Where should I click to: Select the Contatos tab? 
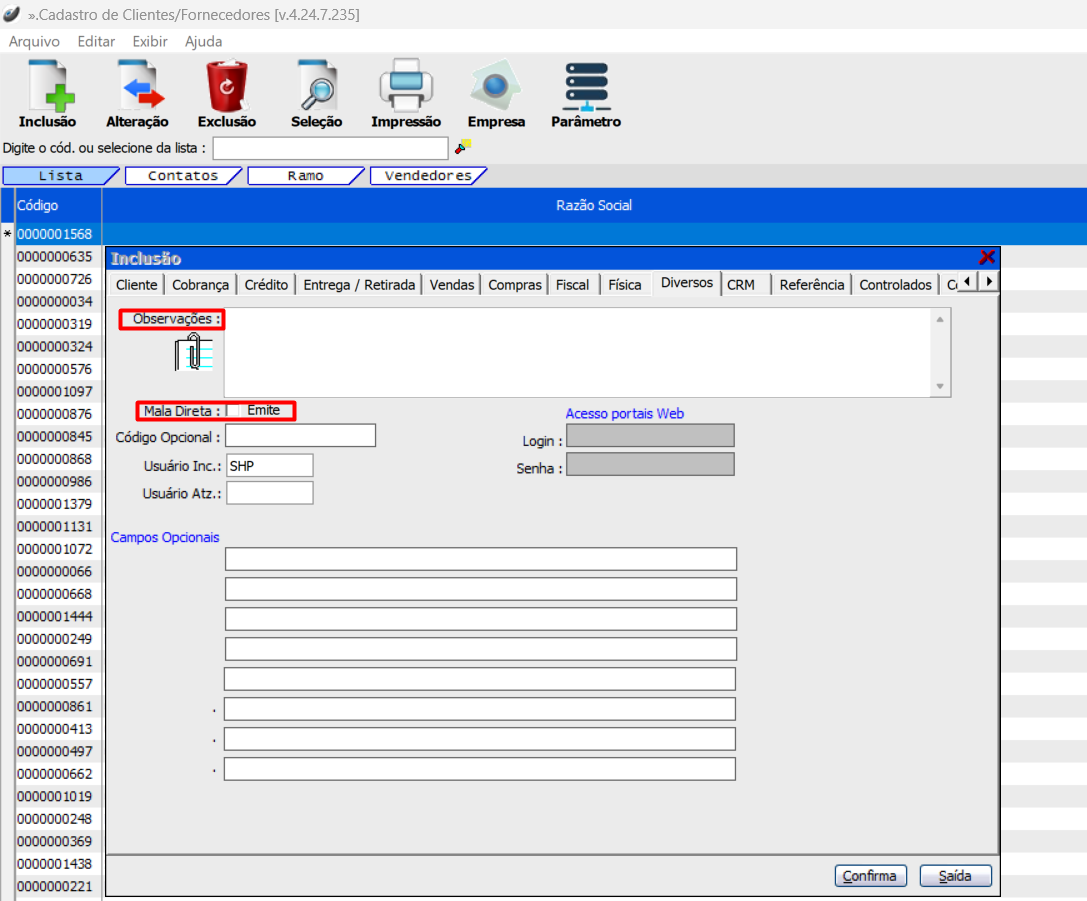tap(183, 176)
